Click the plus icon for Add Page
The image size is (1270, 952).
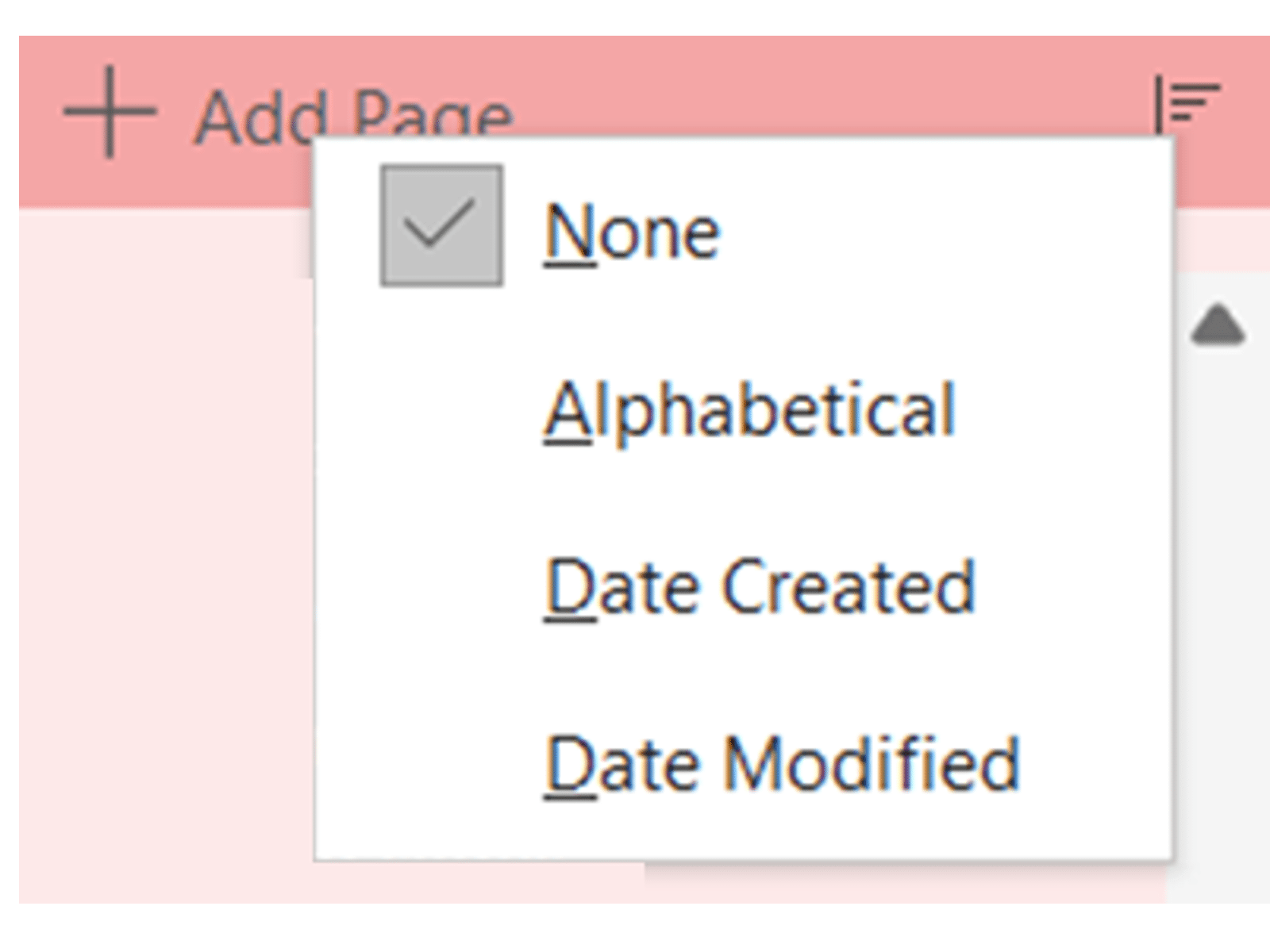110,112
